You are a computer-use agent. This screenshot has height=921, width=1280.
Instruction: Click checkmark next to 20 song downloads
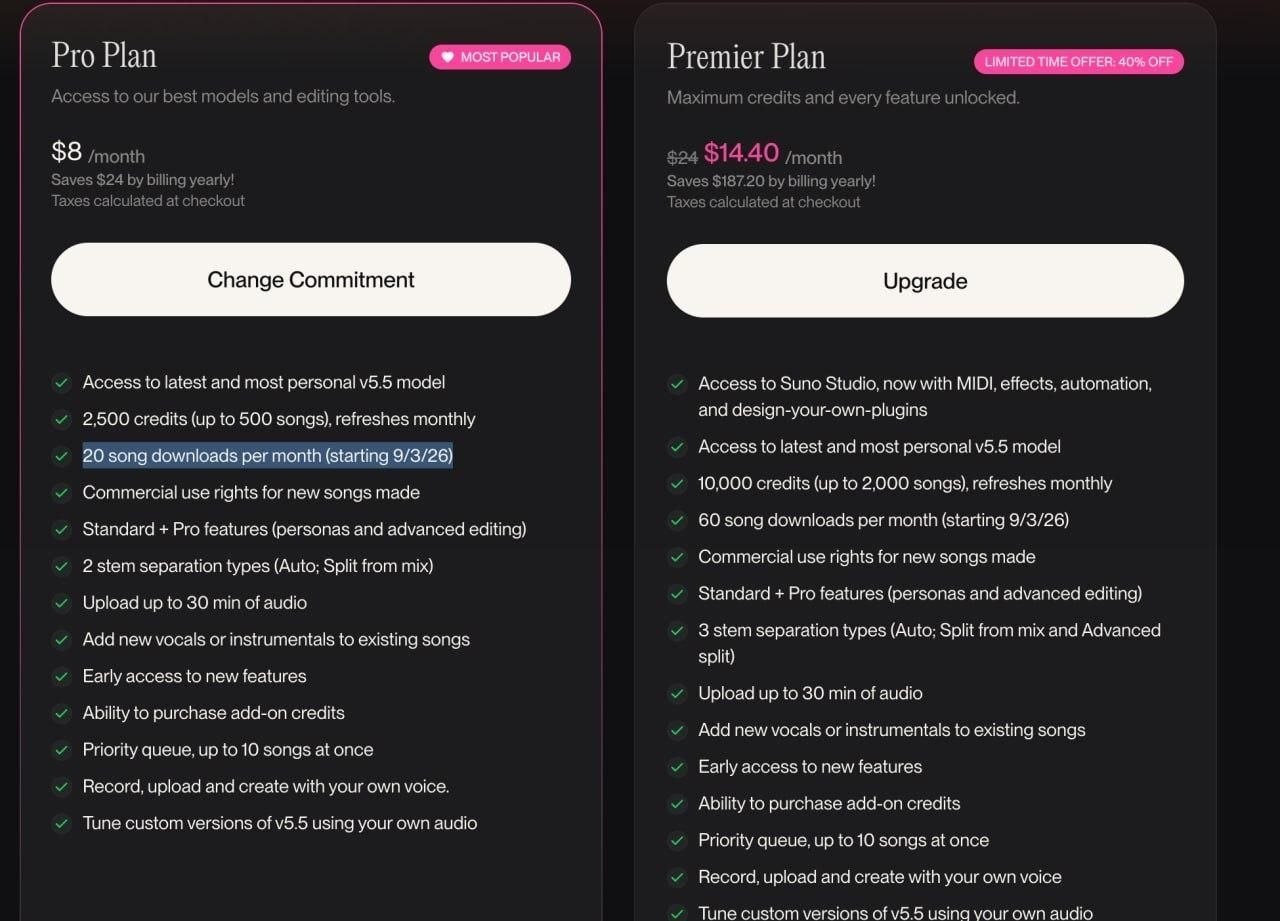point(62,456)
